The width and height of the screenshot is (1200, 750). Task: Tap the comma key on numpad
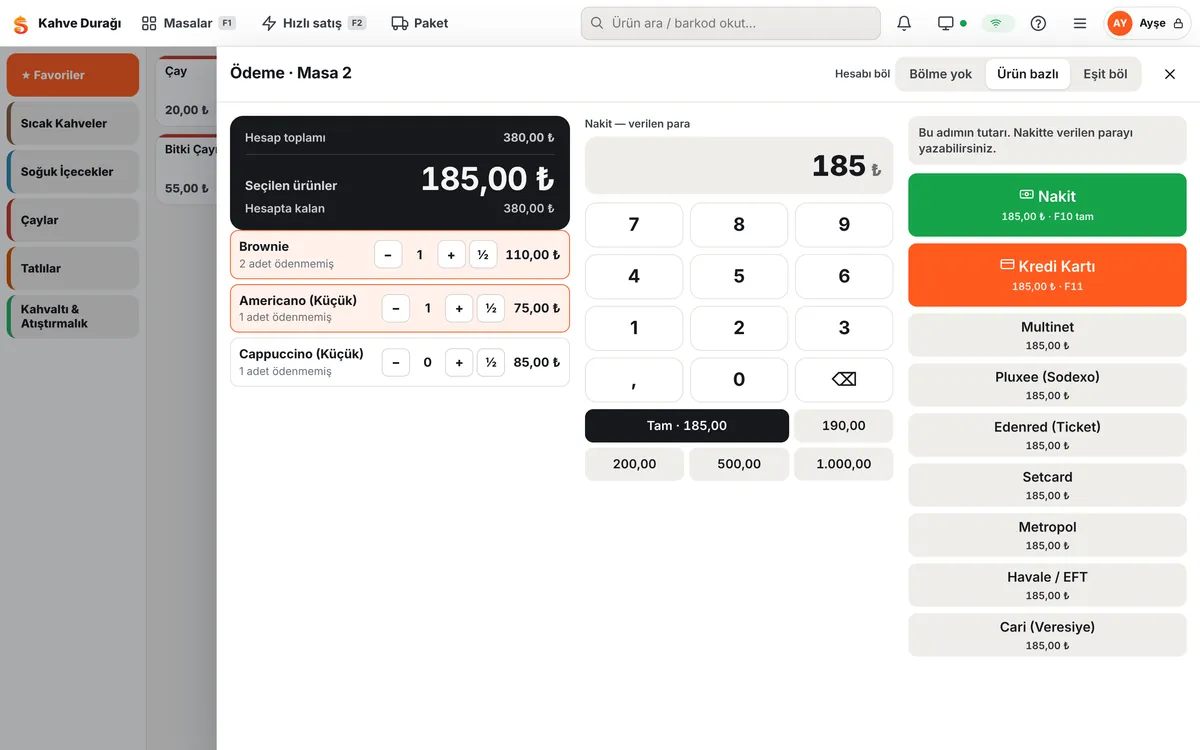(x=634, y=380)
